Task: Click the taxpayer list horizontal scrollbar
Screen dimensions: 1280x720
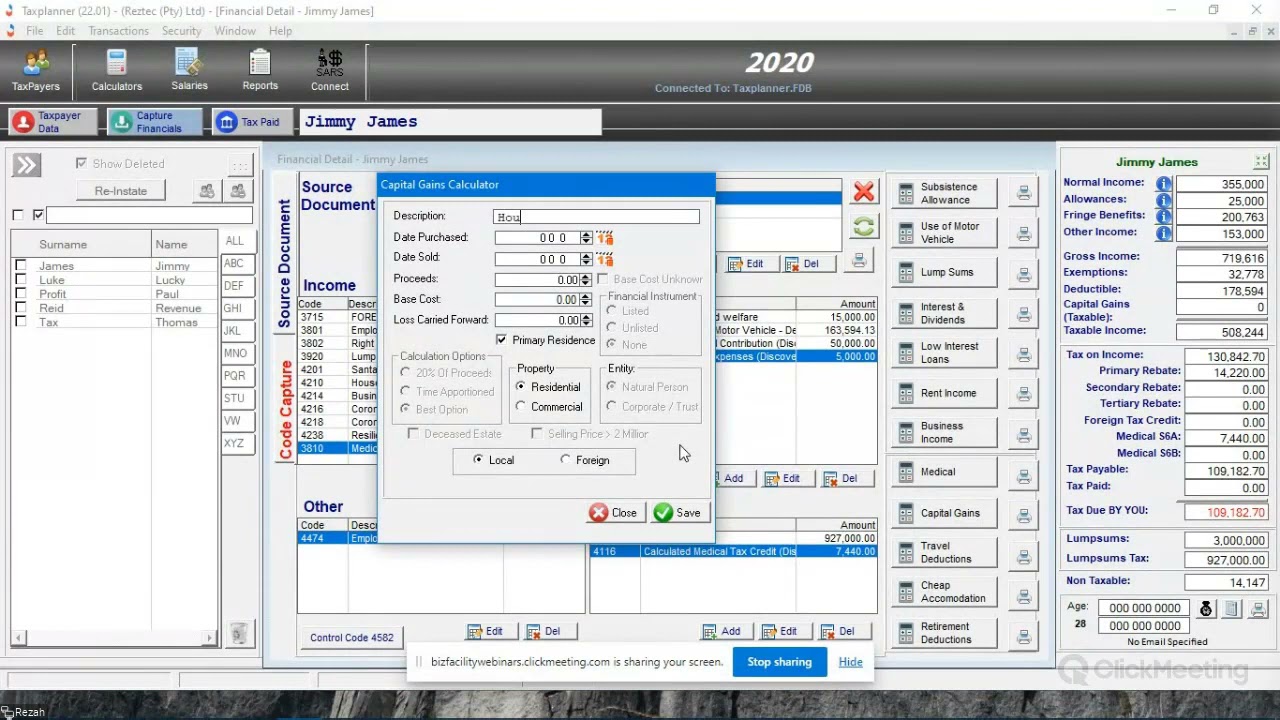Action: 114,638
